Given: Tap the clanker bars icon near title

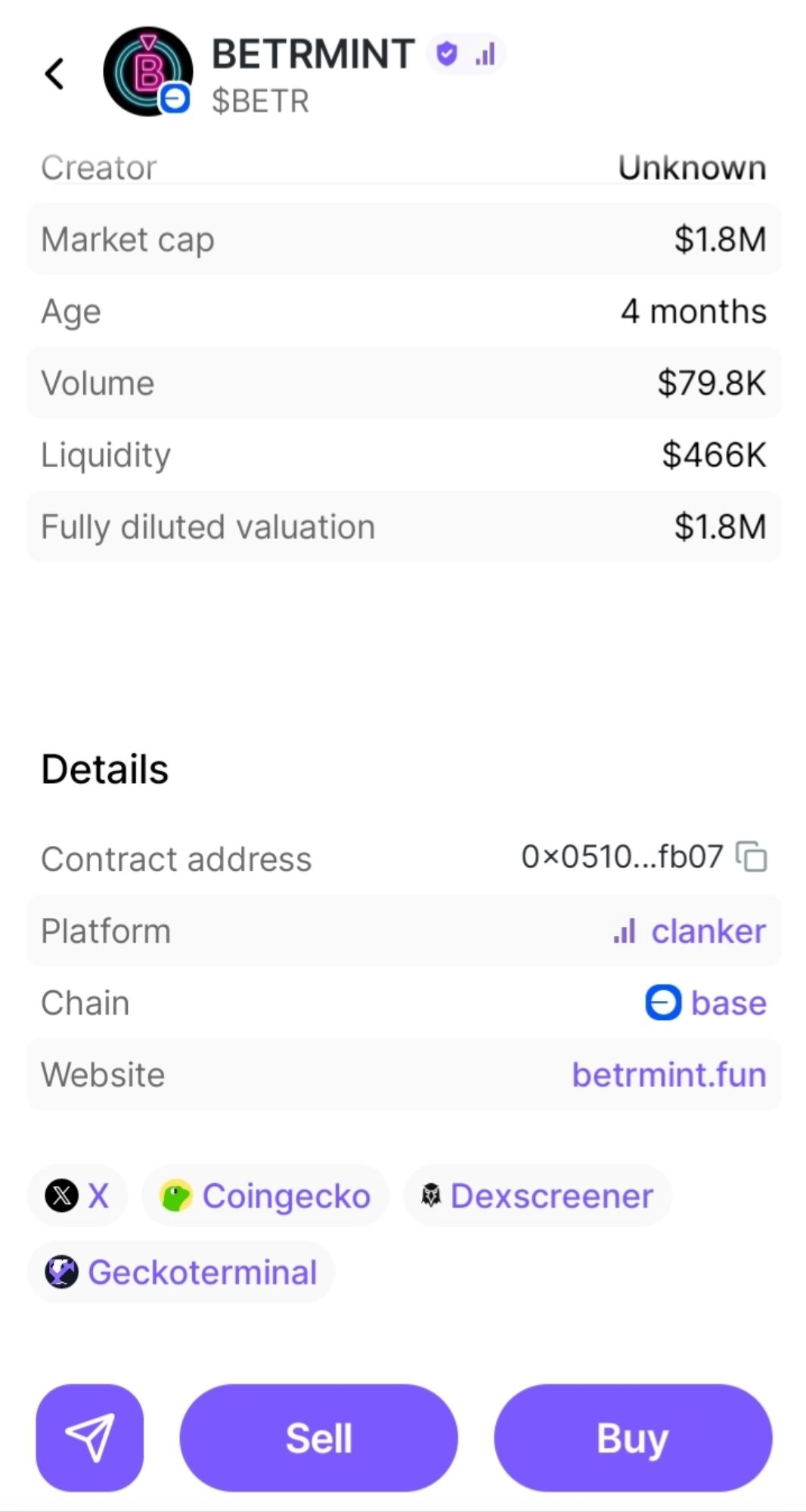Looking at the screenshot, I should [485, 54].
